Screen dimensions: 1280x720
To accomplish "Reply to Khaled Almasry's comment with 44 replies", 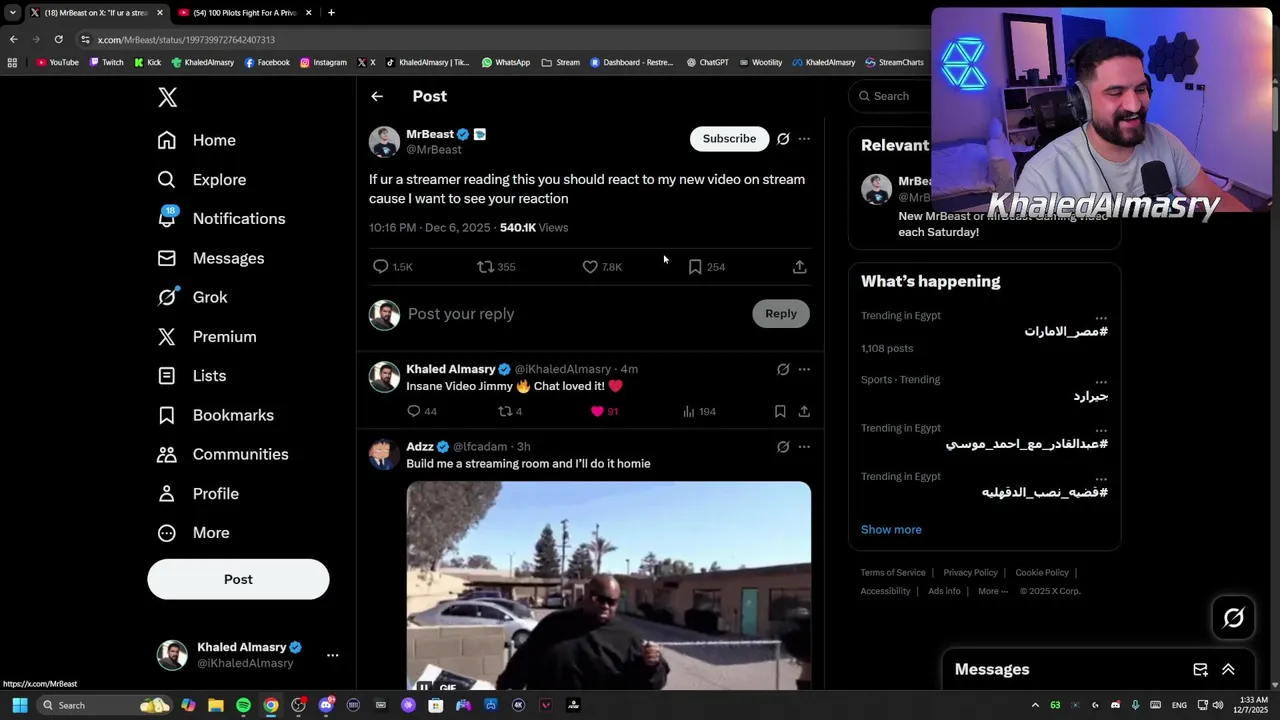I will [414, 411].
